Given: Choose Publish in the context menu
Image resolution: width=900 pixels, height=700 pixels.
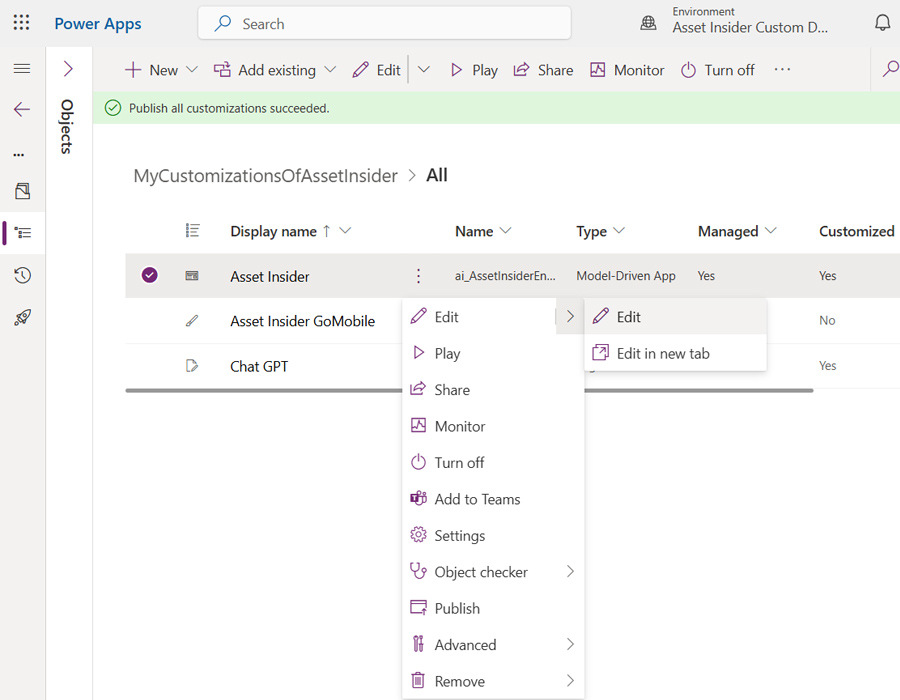Looking at the screenshot, I should tap(493, 608).
